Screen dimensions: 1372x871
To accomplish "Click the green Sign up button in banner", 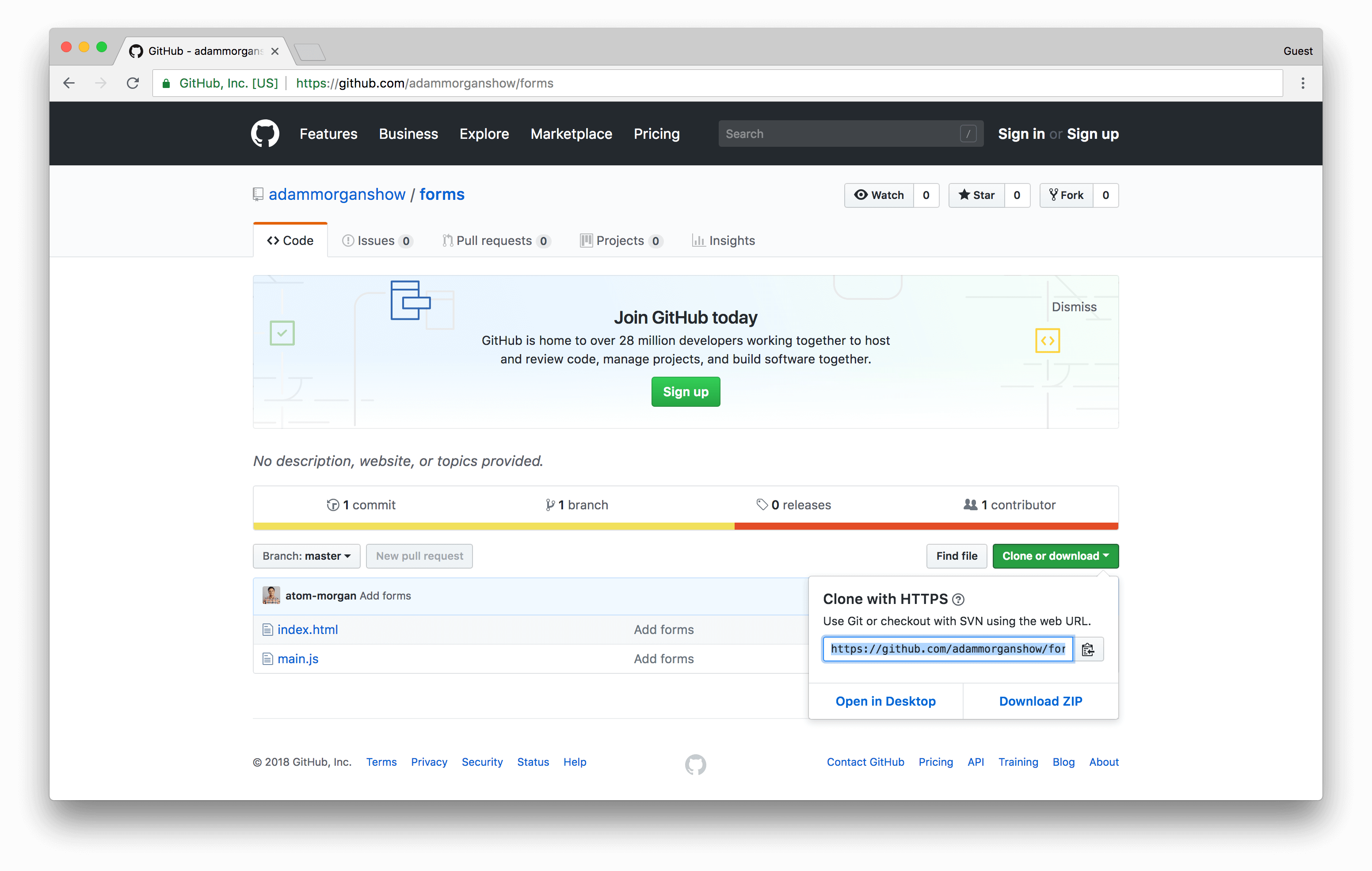I will click(x=686, y=392).
